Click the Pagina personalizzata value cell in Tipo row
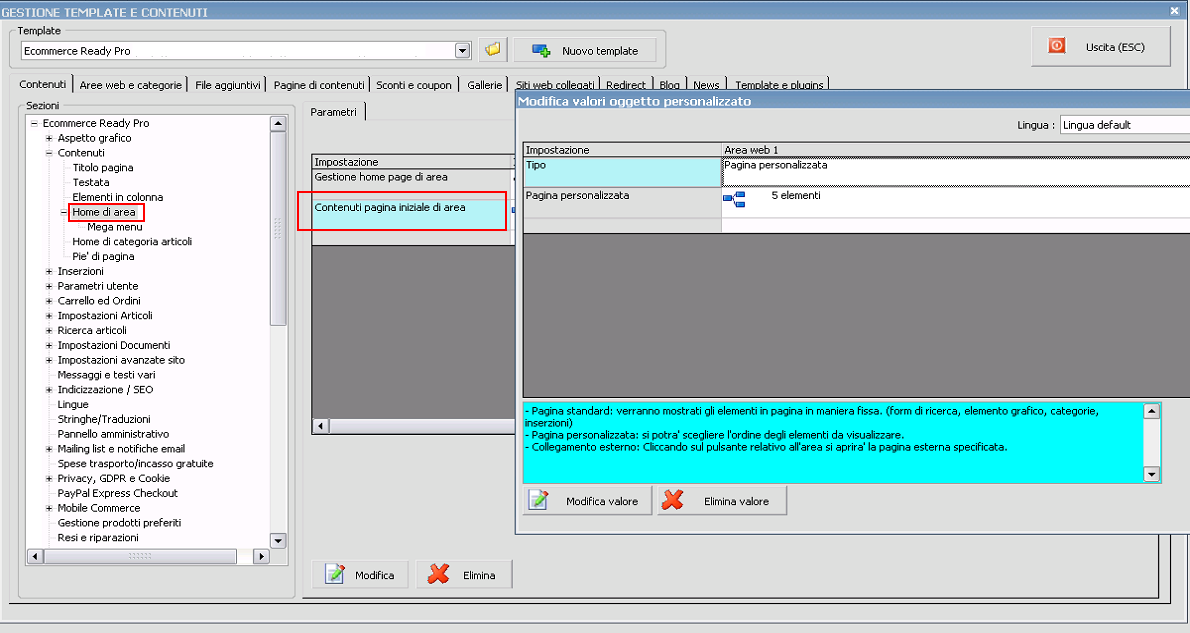Image resolution: width=1190 pixels, height=633 pixels. coord(955,172)
